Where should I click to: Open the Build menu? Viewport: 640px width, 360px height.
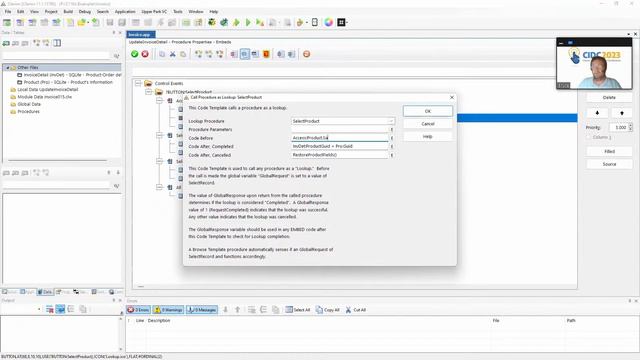click(x=68, y=11)
